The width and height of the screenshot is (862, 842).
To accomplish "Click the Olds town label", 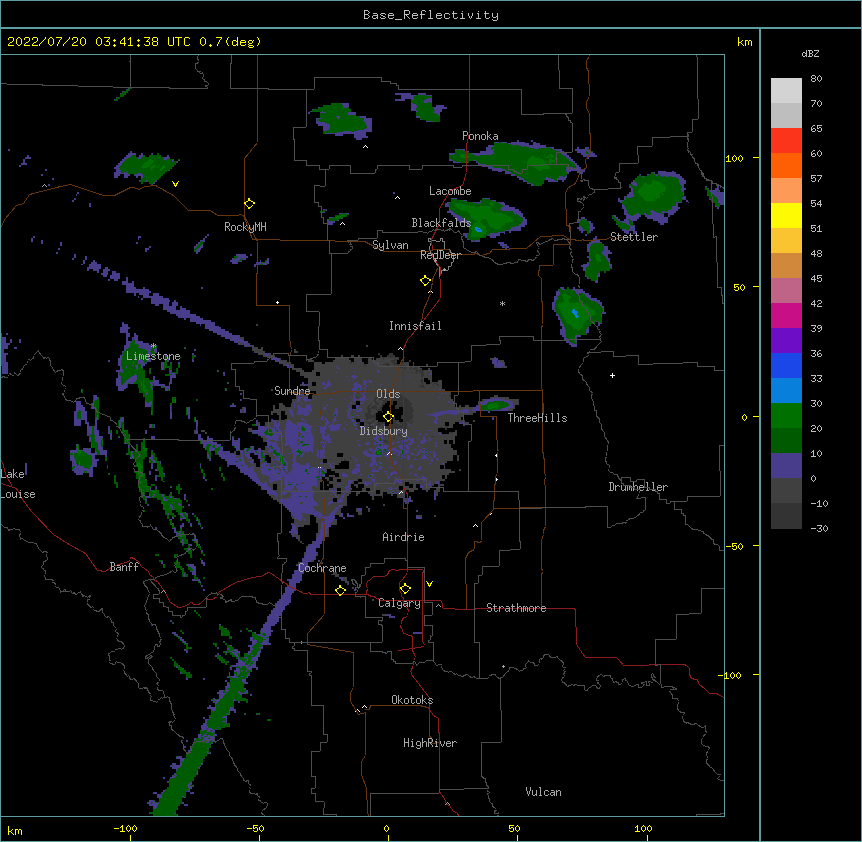I will pyautogui.click(x=388, y=394).
